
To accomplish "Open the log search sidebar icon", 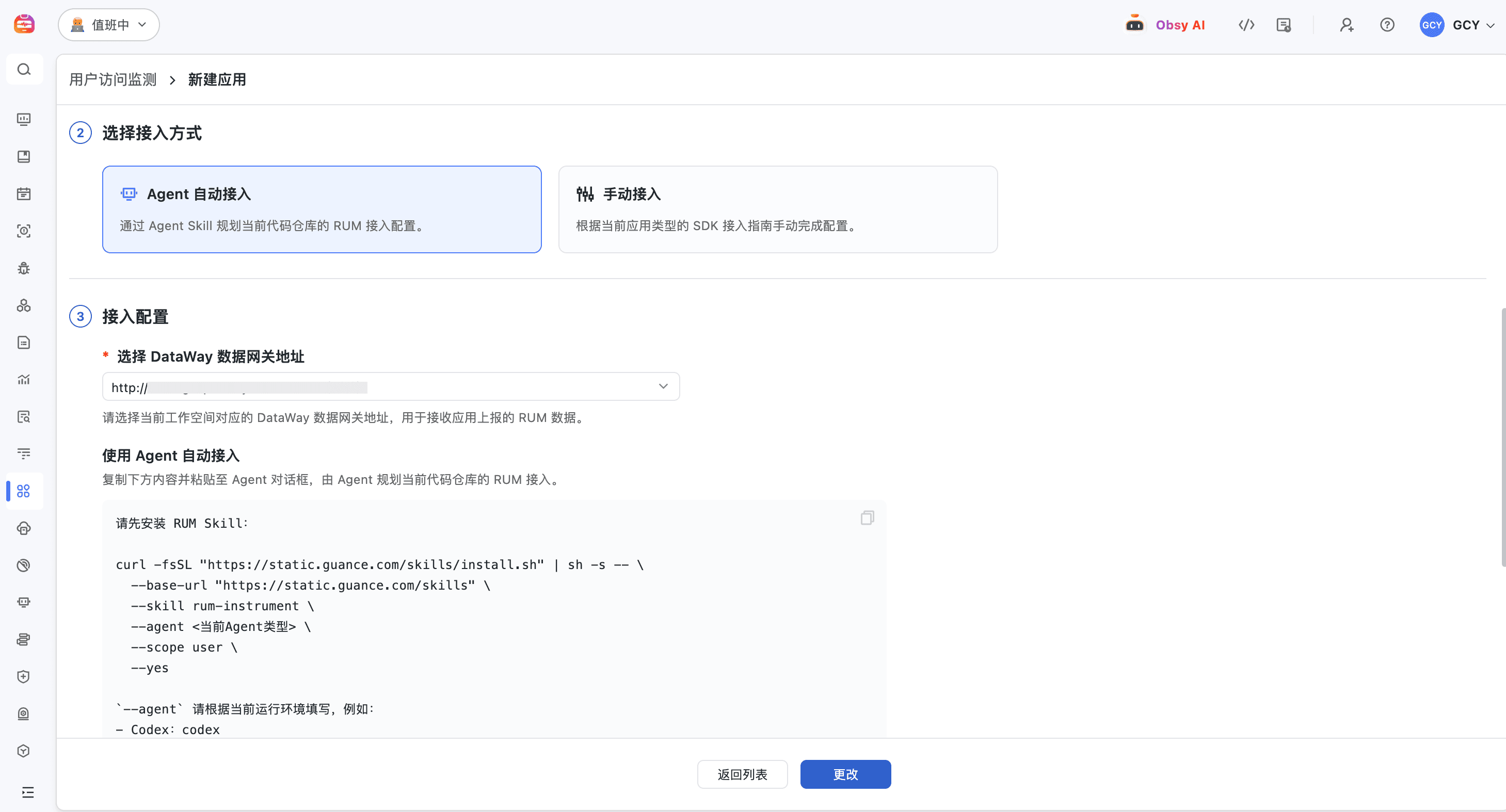I will click(x=24, y=416).
